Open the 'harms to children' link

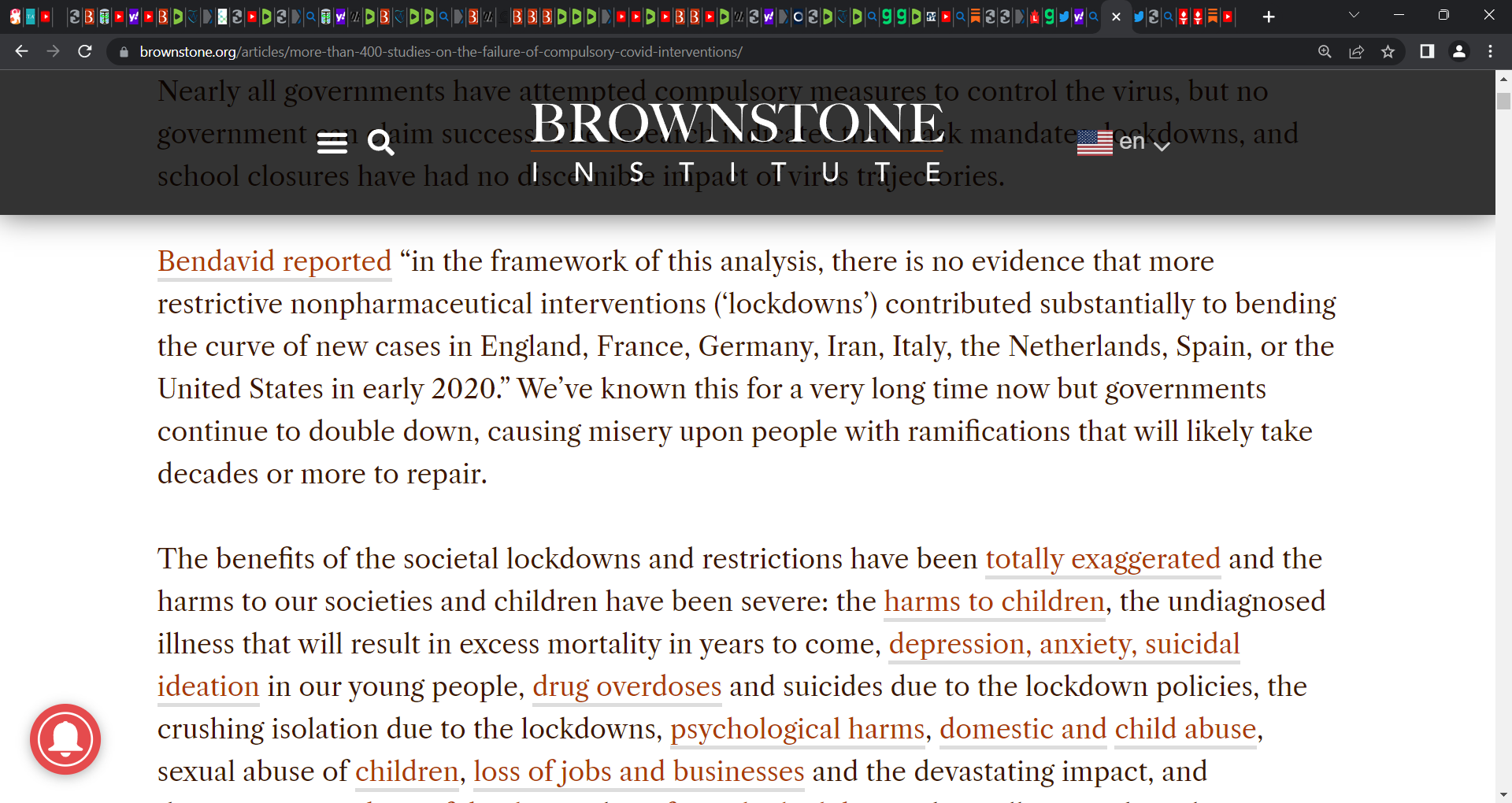click(x=994, y=601)
